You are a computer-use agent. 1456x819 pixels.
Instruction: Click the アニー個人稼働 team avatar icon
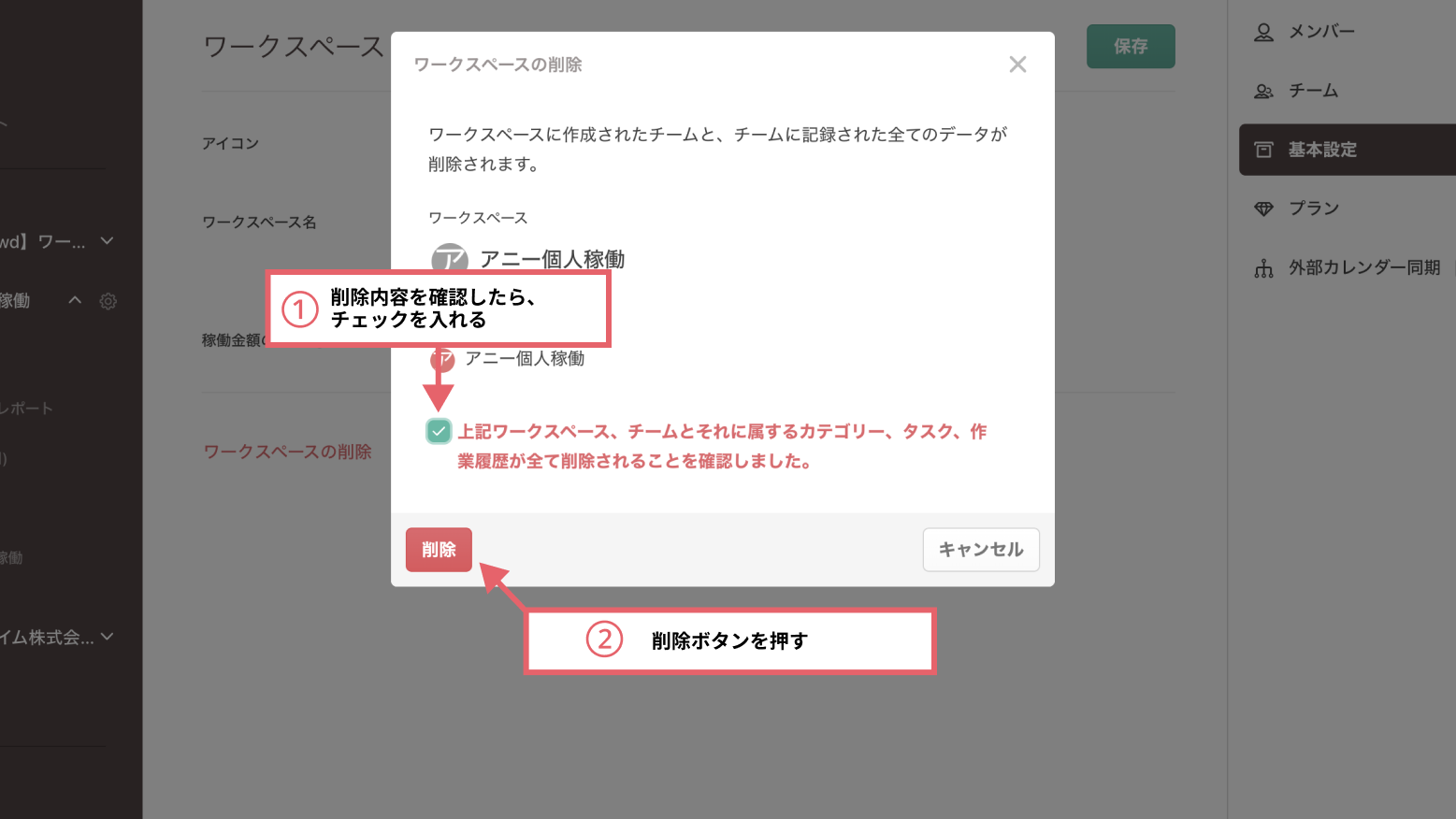pyautogui.click(x=442, y=358)
